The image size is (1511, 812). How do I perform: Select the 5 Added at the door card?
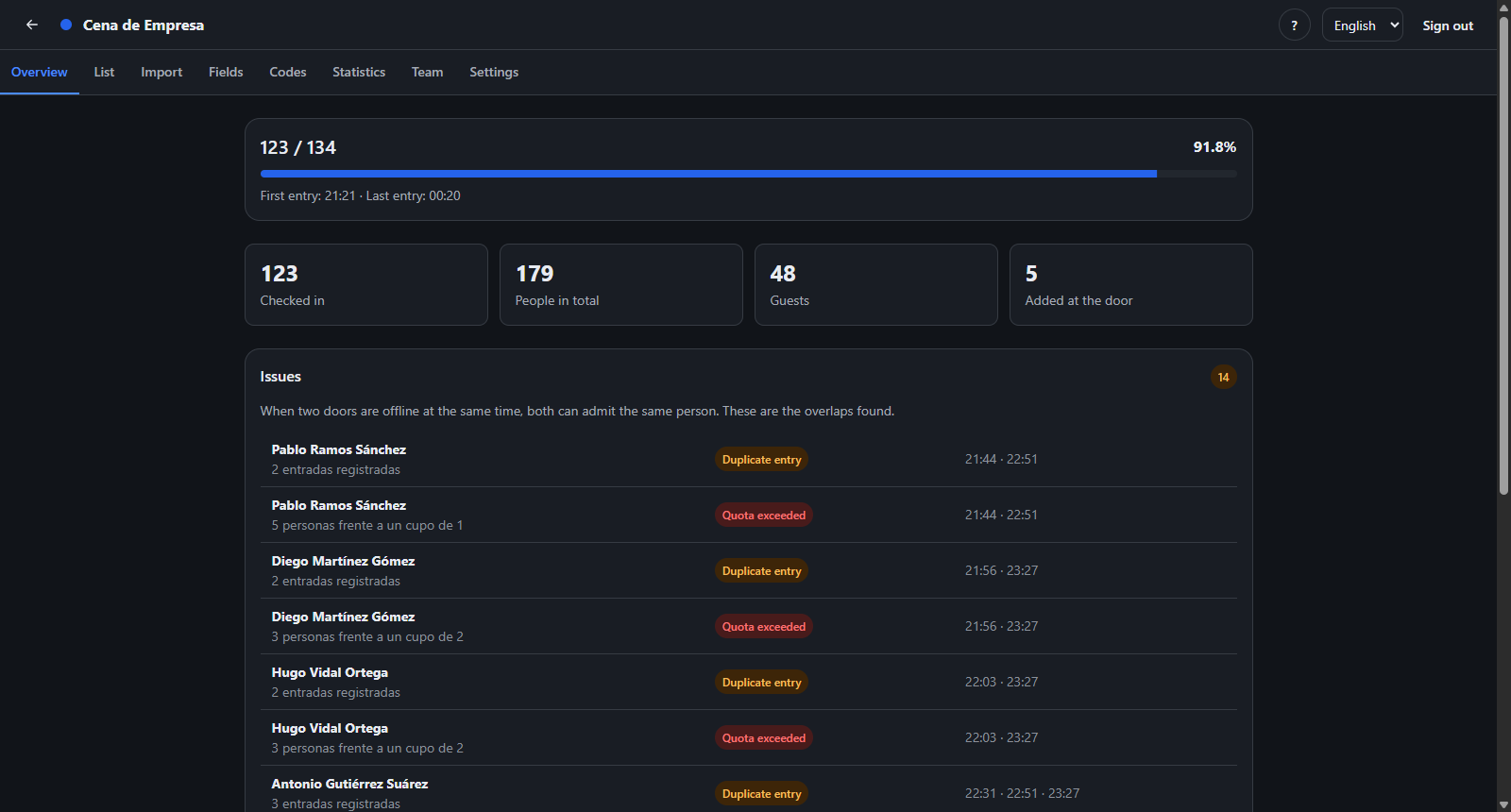click(1131, 284)
